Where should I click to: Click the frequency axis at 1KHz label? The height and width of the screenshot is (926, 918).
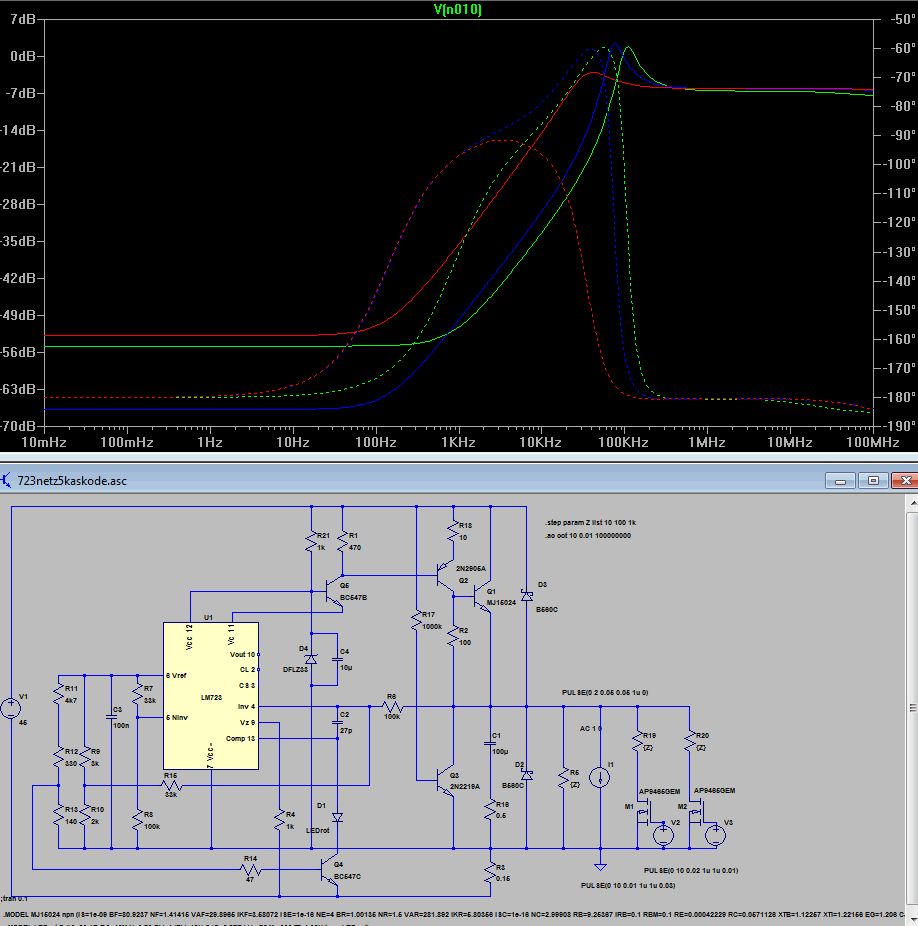click(458, 441)
